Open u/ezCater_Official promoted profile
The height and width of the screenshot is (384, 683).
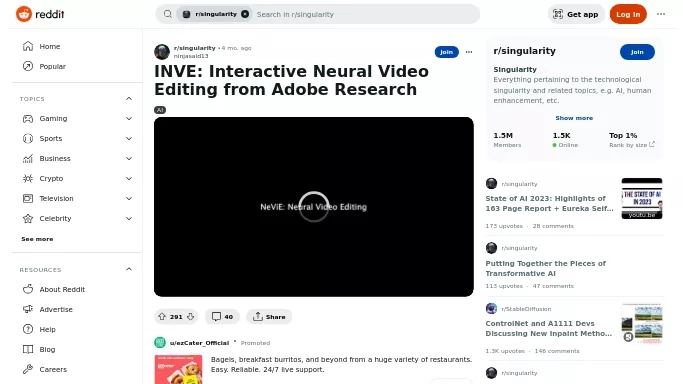[199, 343]
